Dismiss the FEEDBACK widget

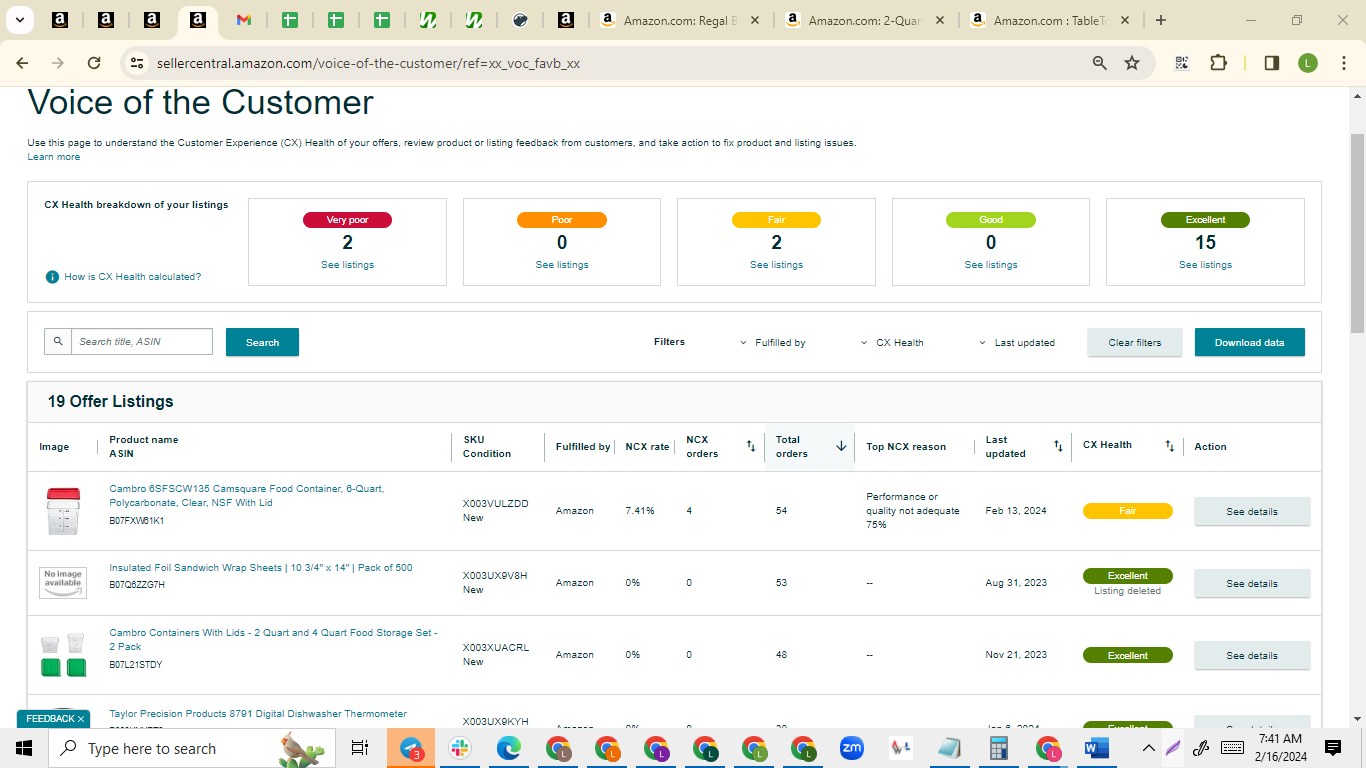click(81, 719)
